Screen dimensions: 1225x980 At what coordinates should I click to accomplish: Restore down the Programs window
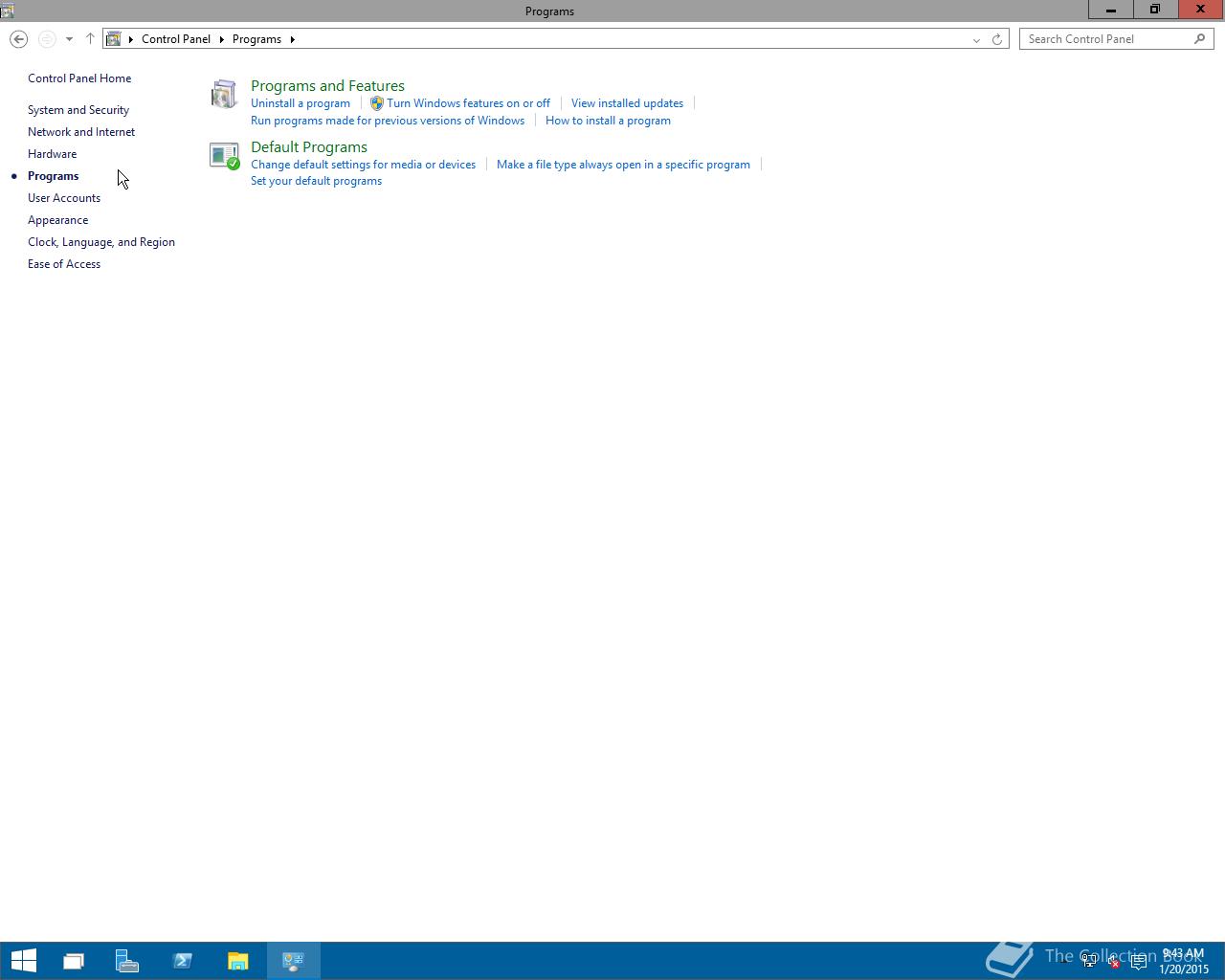tap(1154, 10)
